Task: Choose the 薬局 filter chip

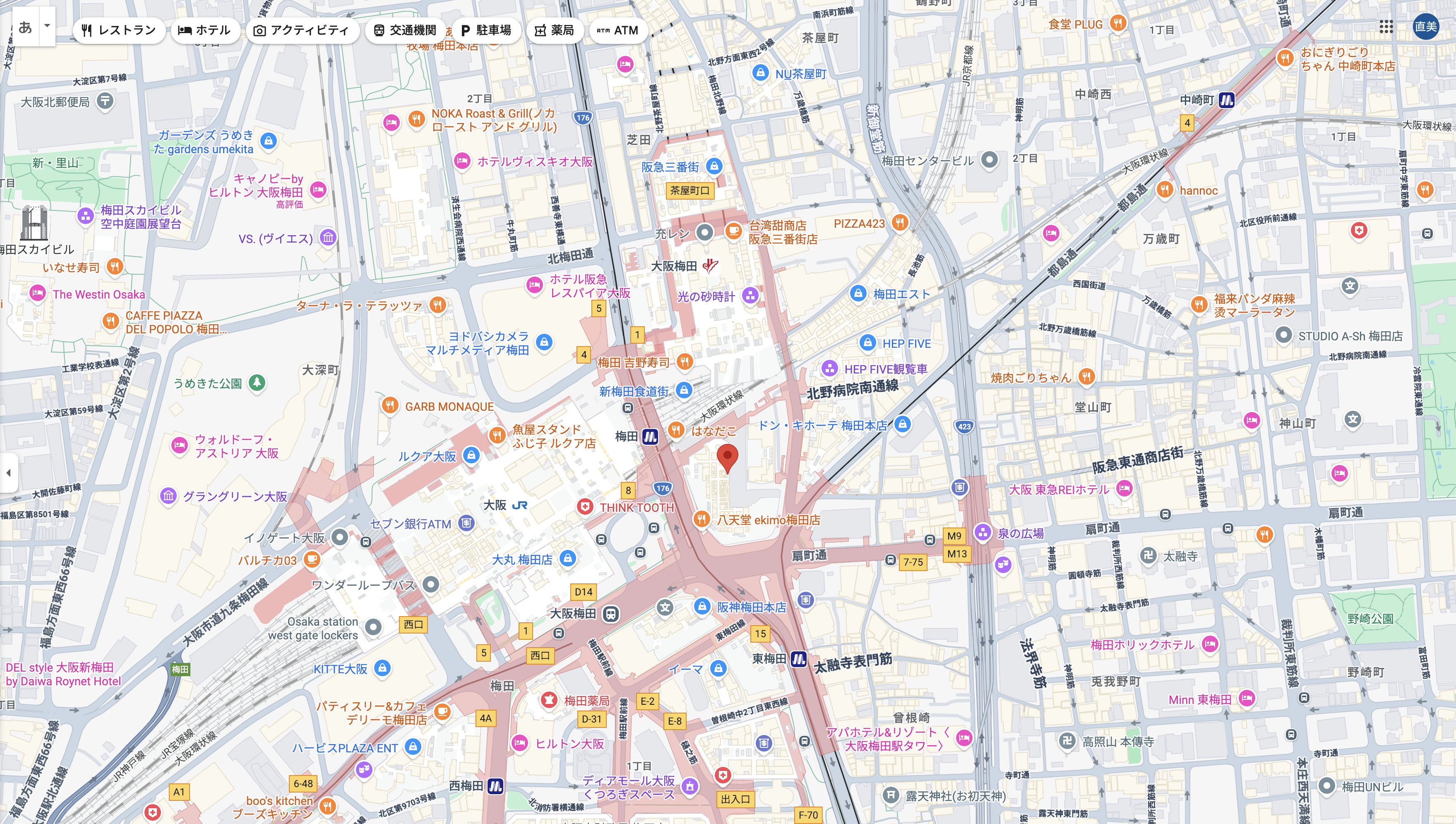Action: pos(554,30)
